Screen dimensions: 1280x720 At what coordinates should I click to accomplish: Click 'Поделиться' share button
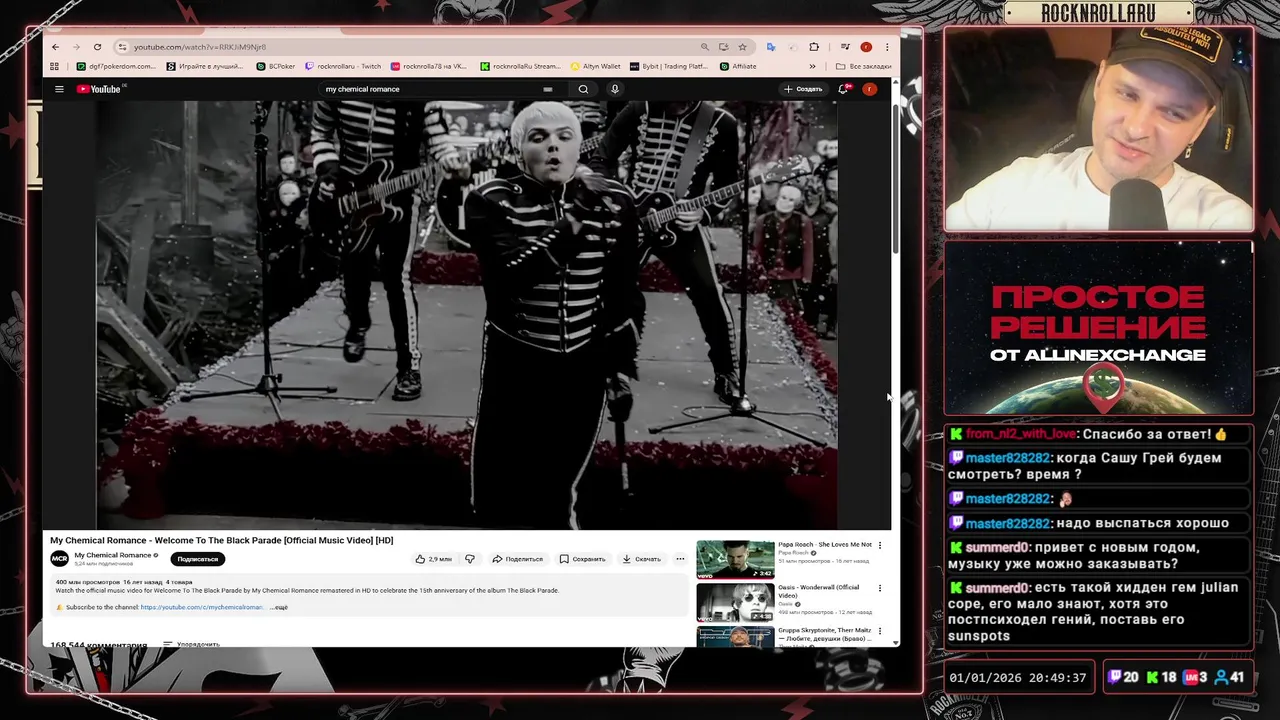(517, 559)
